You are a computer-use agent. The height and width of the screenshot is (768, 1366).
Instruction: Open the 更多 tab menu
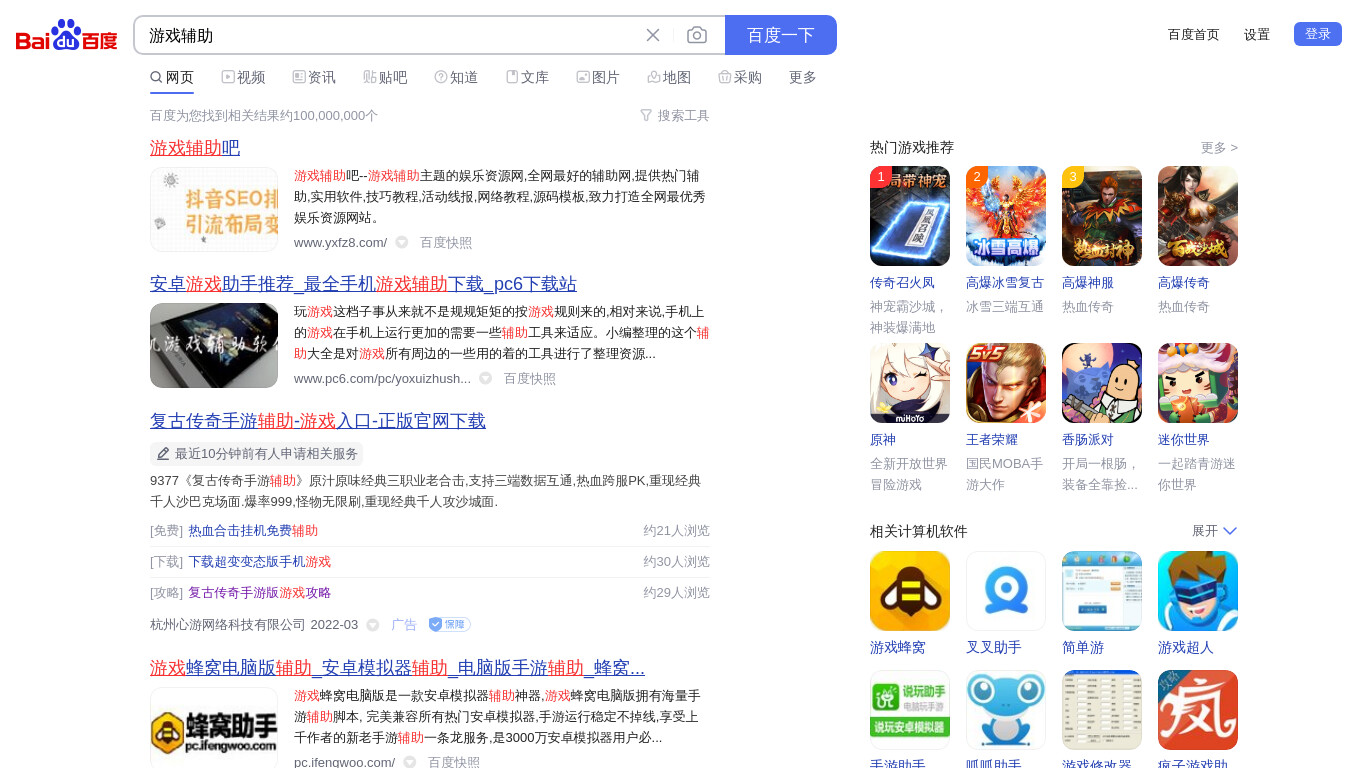(803, 77)
